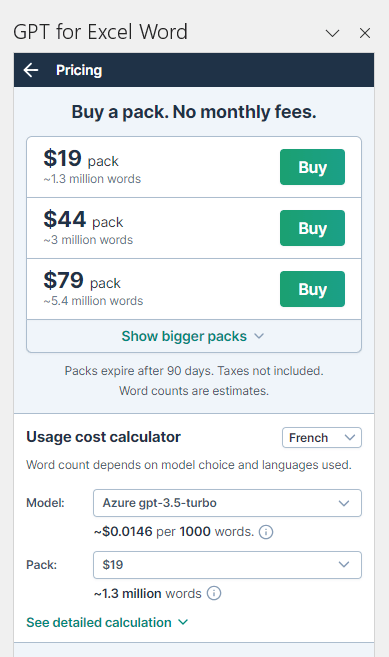The height and width of the screenshot is (657, 389).
Task: Click the chevron next to See detailed calculation
Action: click(183, 622)
